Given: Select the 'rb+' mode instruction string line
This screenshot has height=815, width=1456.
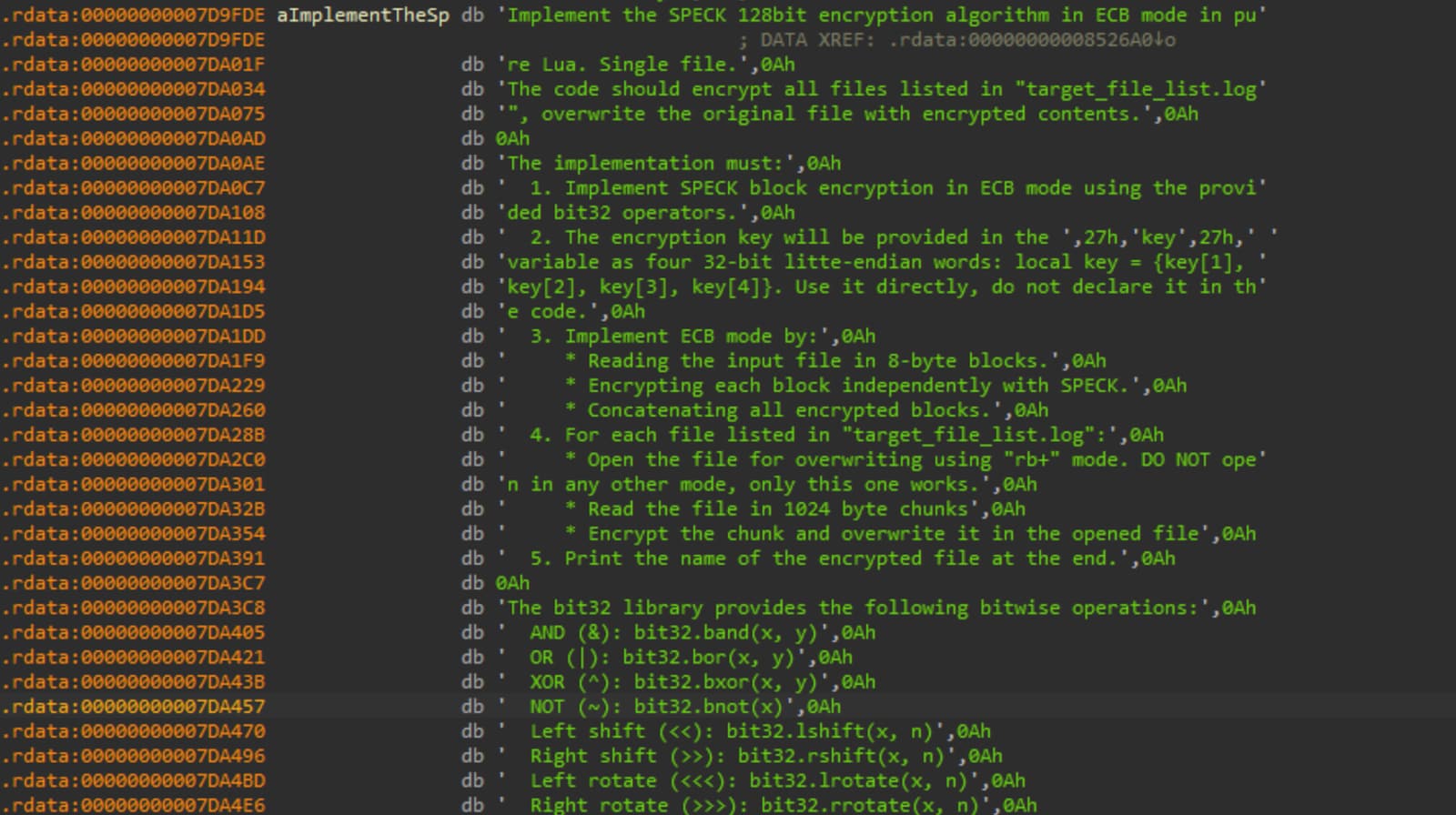Looking at the screenshot, I should (x=881, y=460).
